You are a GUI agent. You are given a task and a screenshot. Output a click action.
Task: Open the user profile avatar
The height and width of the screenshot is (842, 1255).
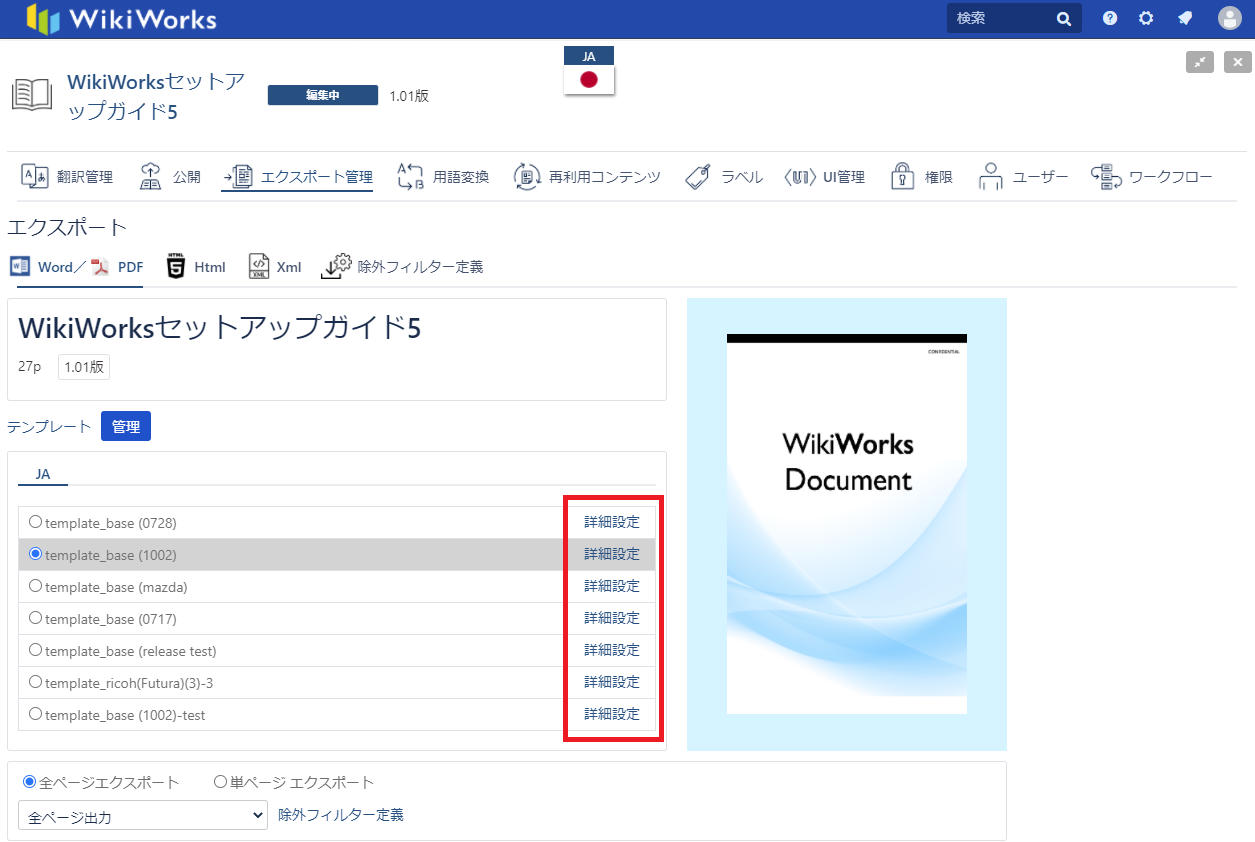1229,18
